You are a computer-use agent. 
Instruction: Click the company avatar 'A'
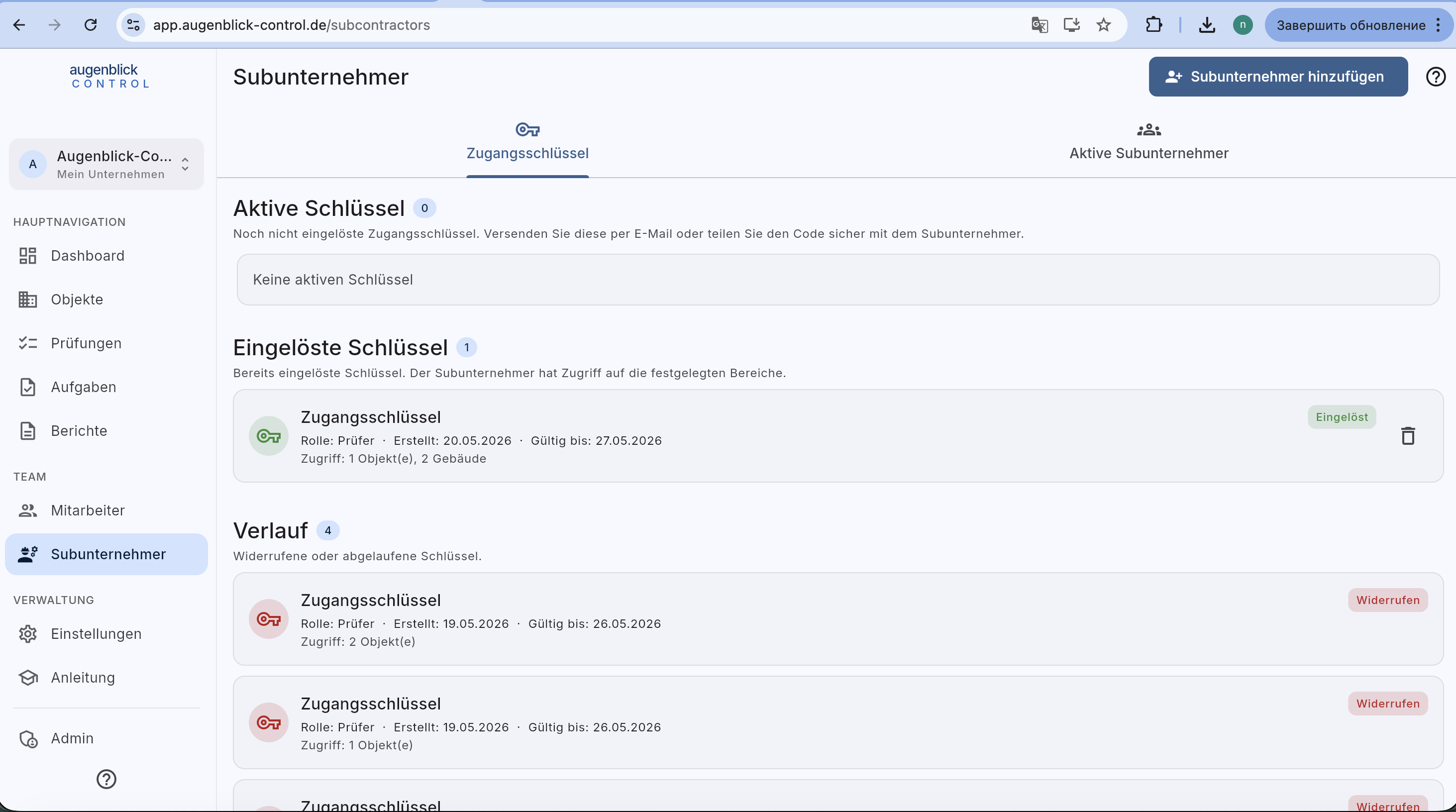coord(33,164)
